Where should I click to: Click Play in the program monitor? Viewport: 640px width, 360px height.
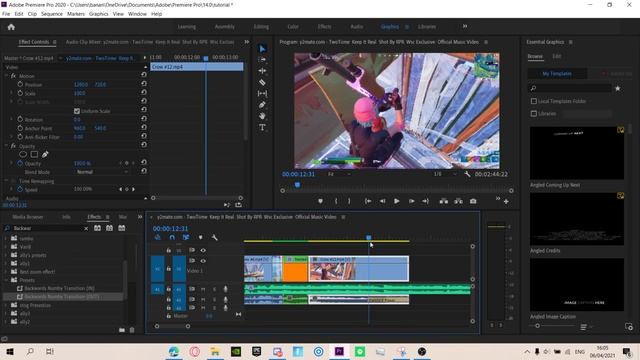tap(396, 201)
